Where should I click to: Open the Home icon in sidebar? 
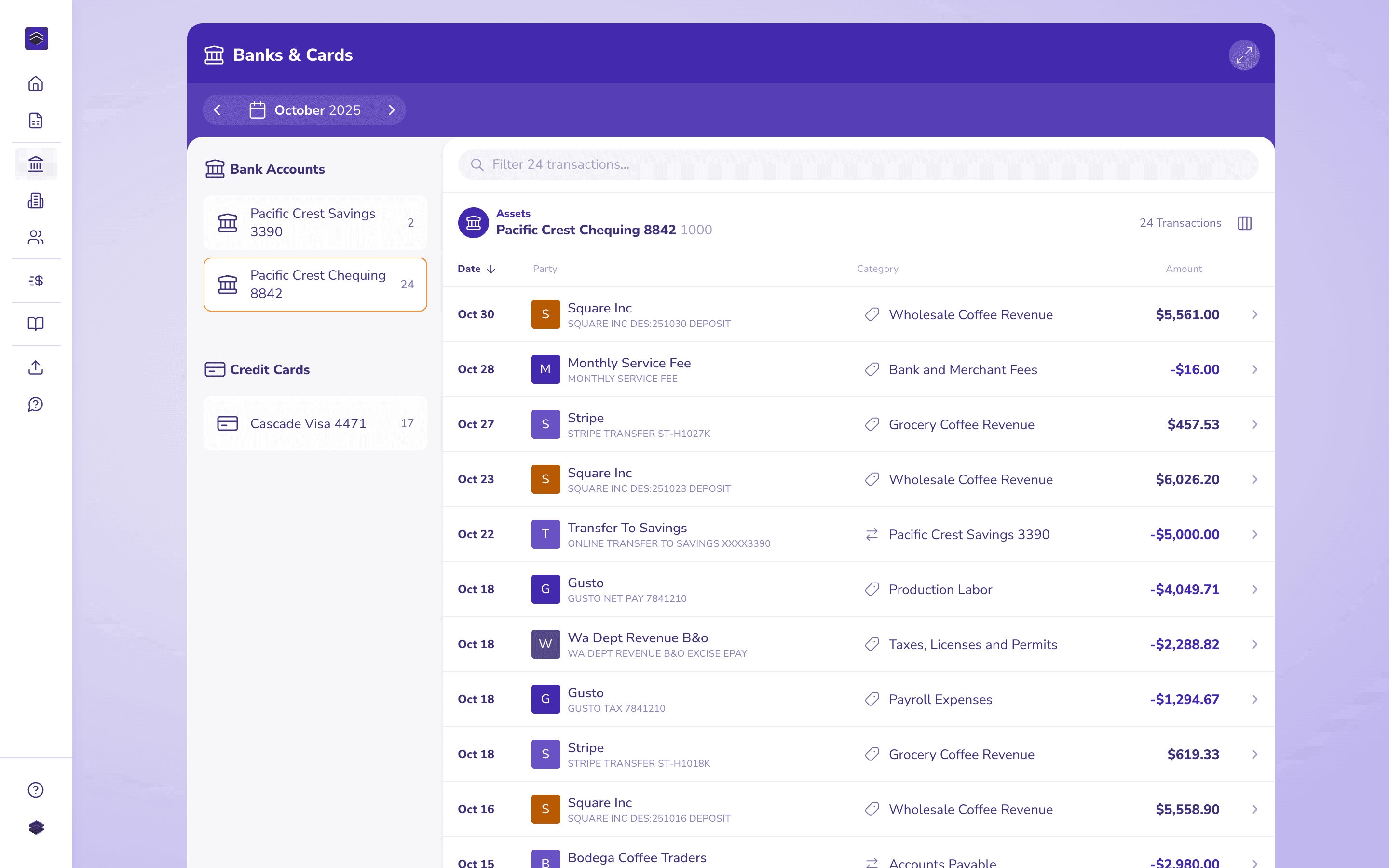click(x=36, y=84)
